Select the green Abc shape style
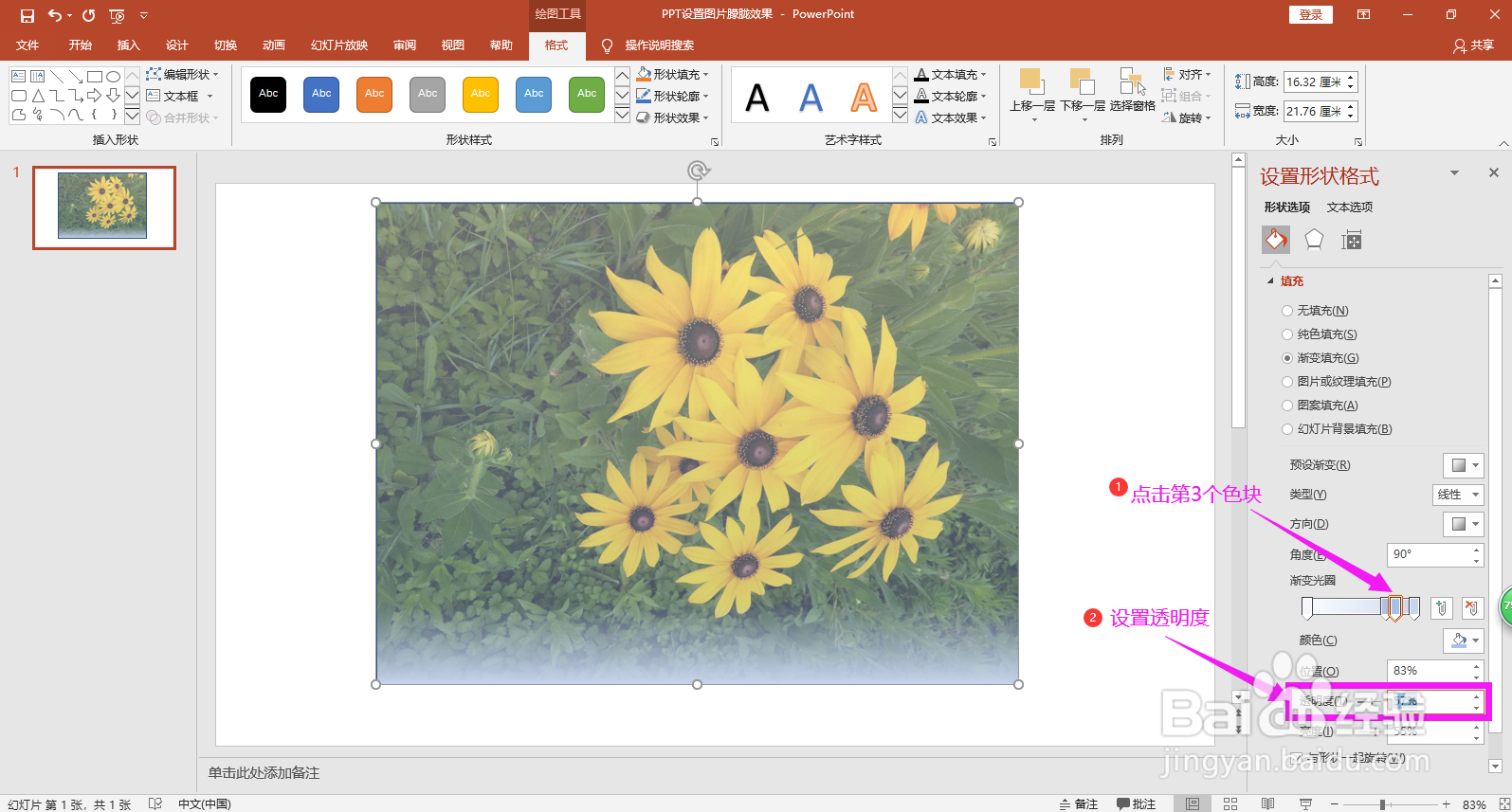Image resolution: width=1512 pixels, height=812 pixels. click(587, 94)
